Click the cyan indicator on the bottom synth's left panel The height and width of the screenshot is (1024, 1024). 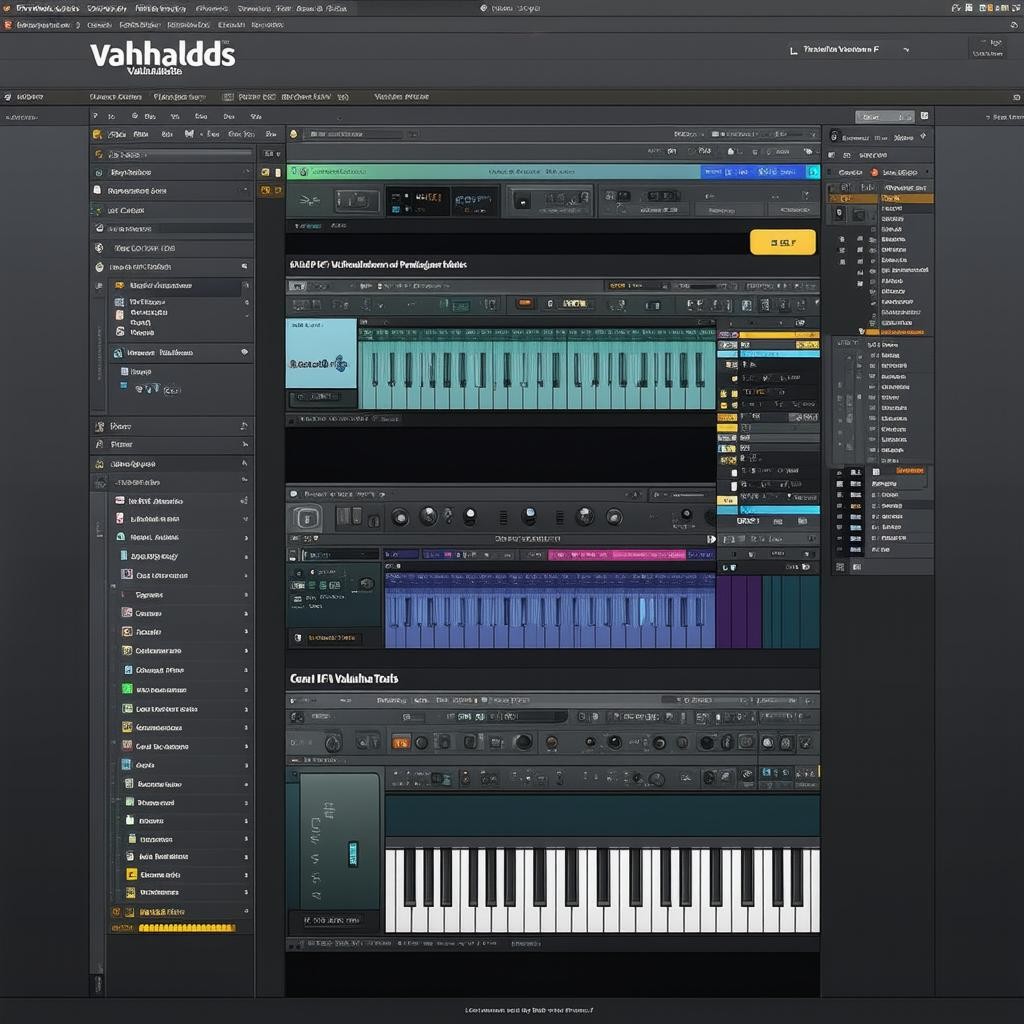(x=352, y=852)
